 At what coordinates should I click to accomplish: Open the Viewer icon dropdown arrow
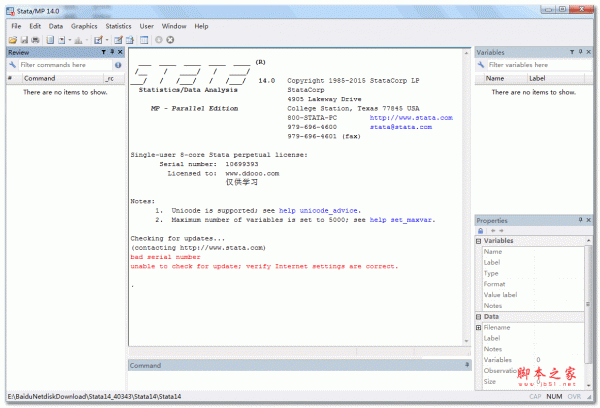(70, 40)
